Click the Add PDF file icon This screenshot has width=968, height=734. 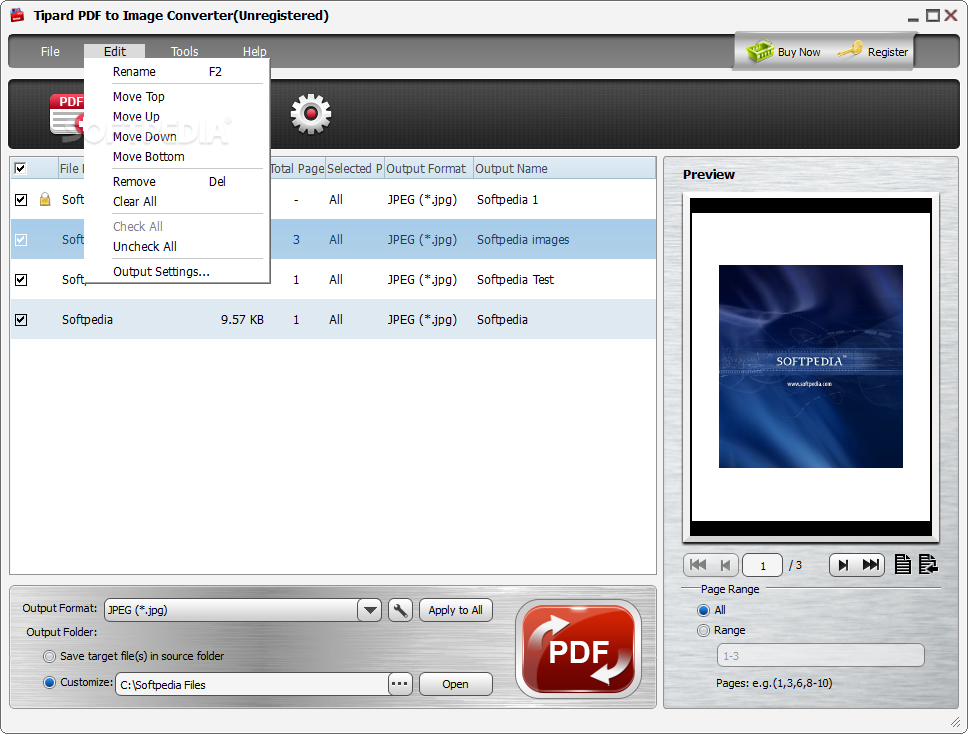pos(67,114)
